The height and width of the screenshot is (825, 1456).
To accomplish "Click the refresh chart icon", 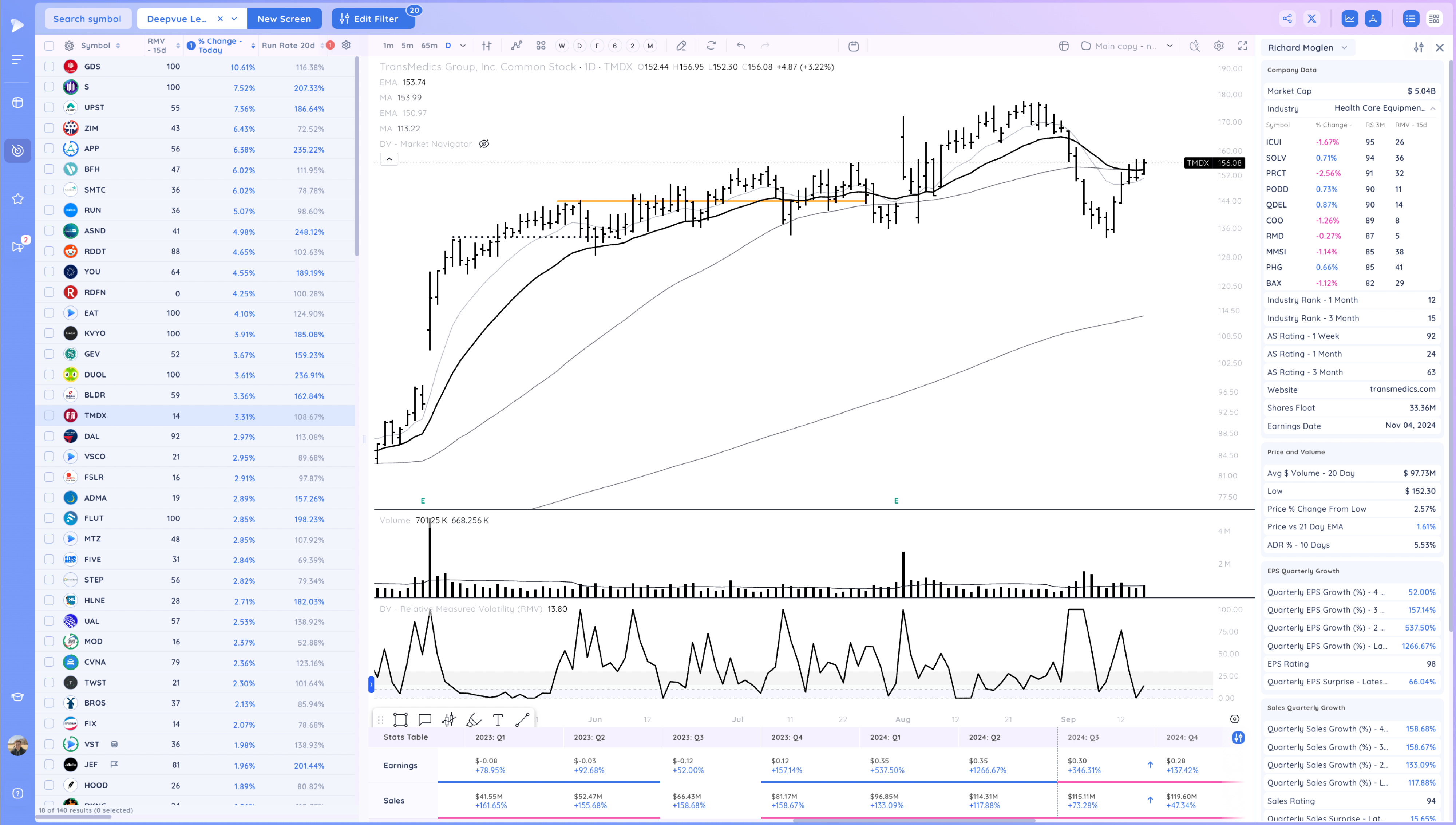I will tap(711, 46).
